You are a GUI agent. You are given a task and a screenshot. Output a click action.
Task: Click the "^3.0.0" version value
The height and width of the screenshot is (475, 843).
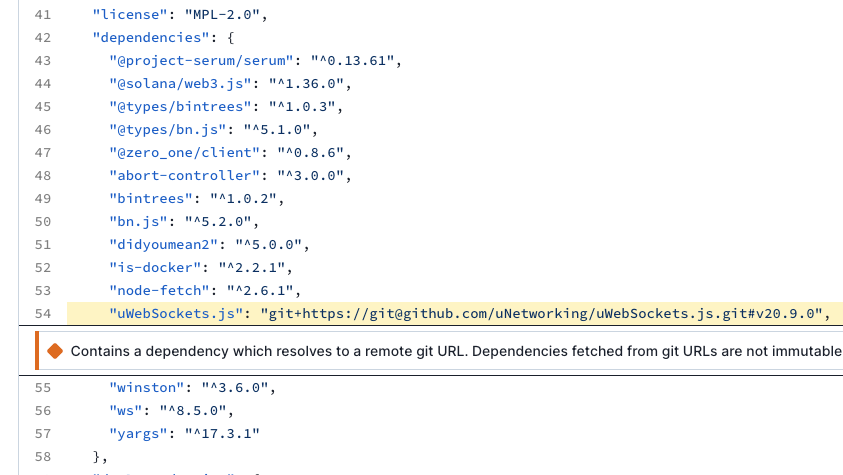click(311, 176)
